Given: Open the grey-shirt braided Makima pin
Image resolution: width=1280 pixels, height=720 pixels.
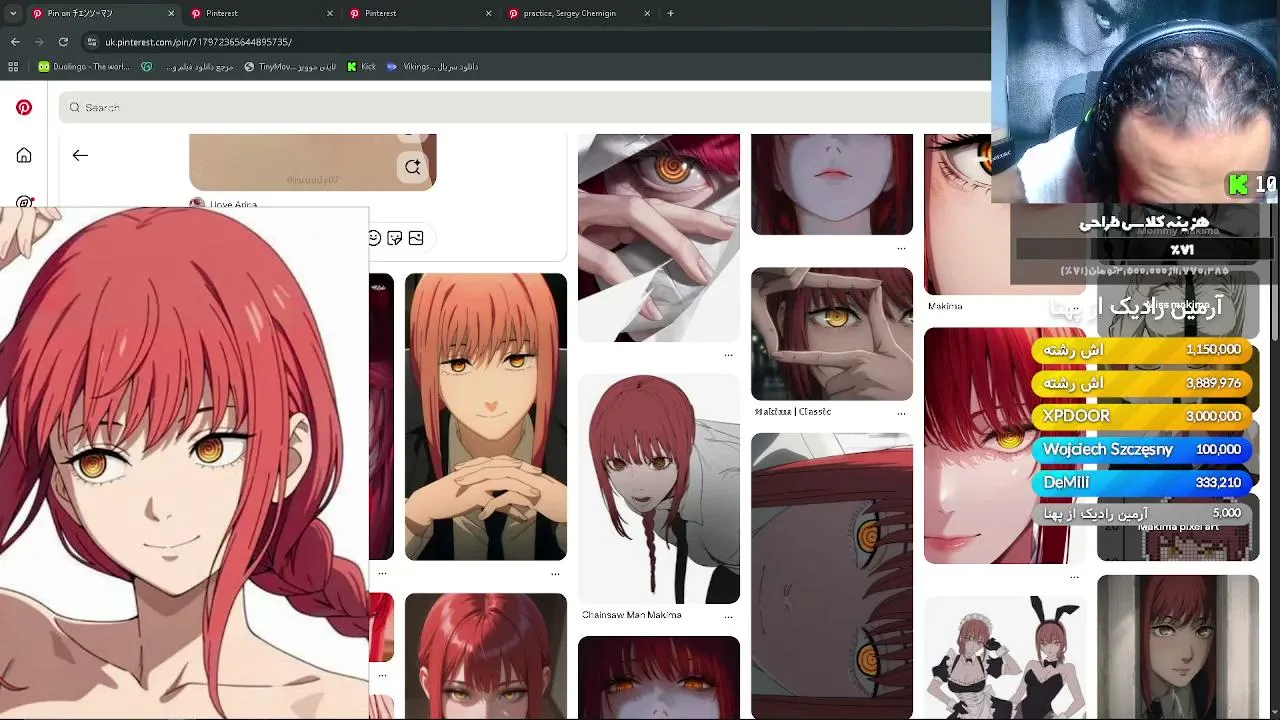Looking at the screenshot, I should pos(659,489).
